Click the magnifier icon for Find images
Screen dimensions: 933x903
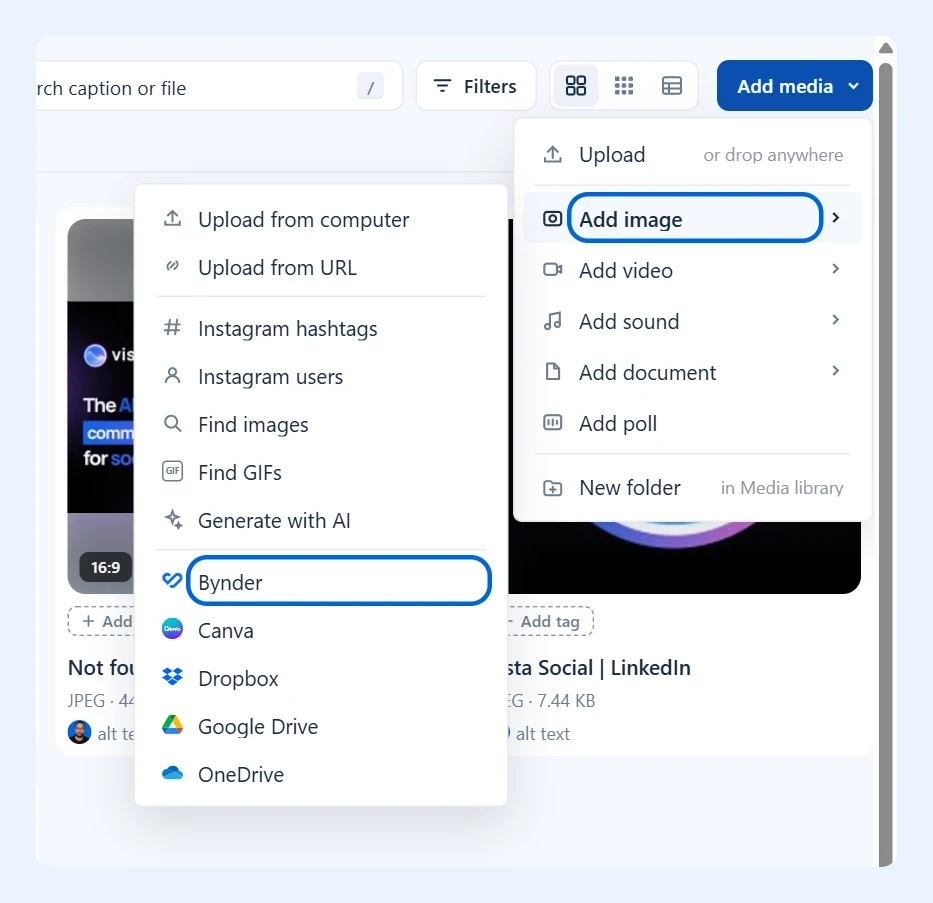coord(173,424)
